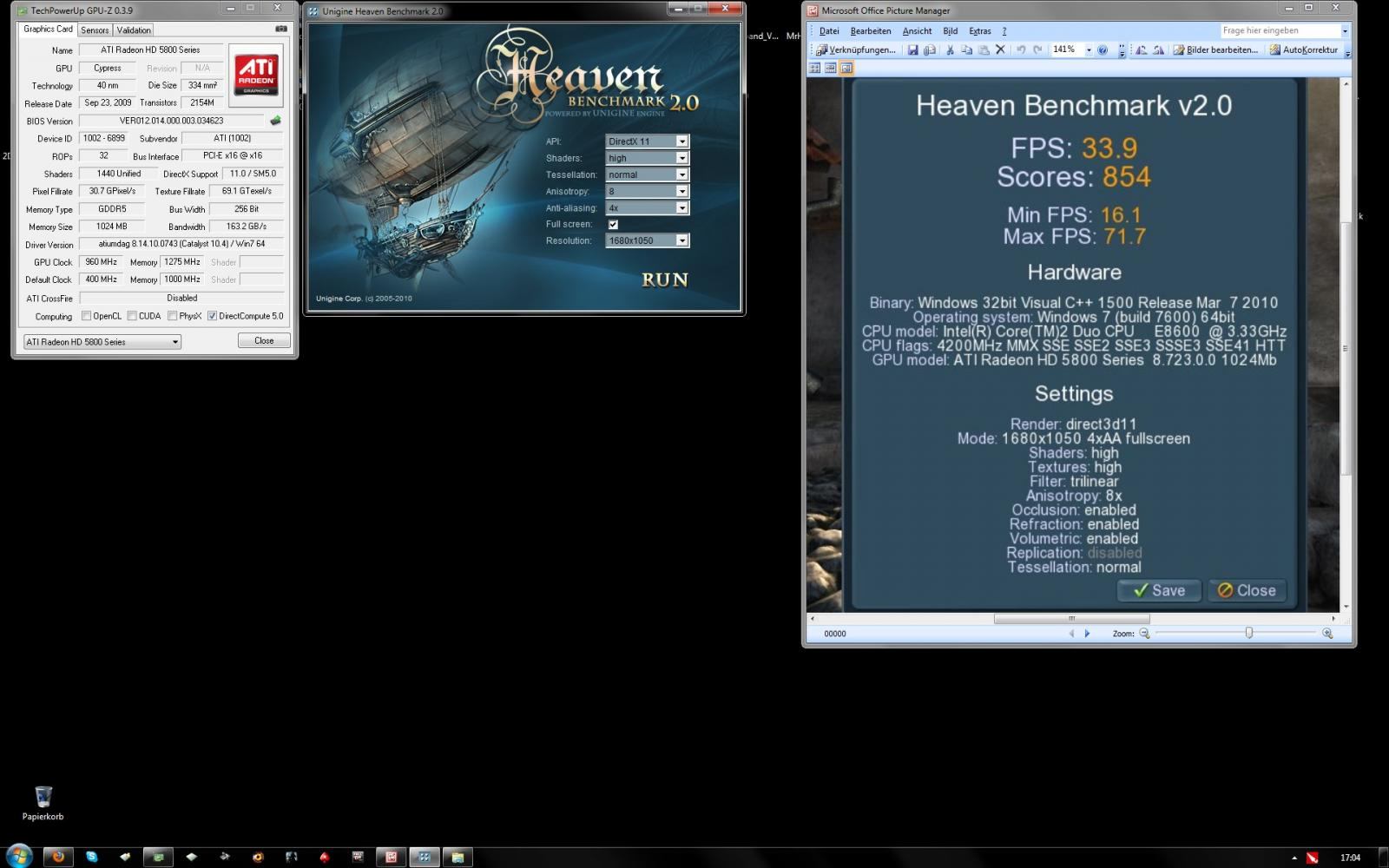Open the Anti-aliasing dropdown set to 4x
The image size is (1389, 868).
click(647, 207)
